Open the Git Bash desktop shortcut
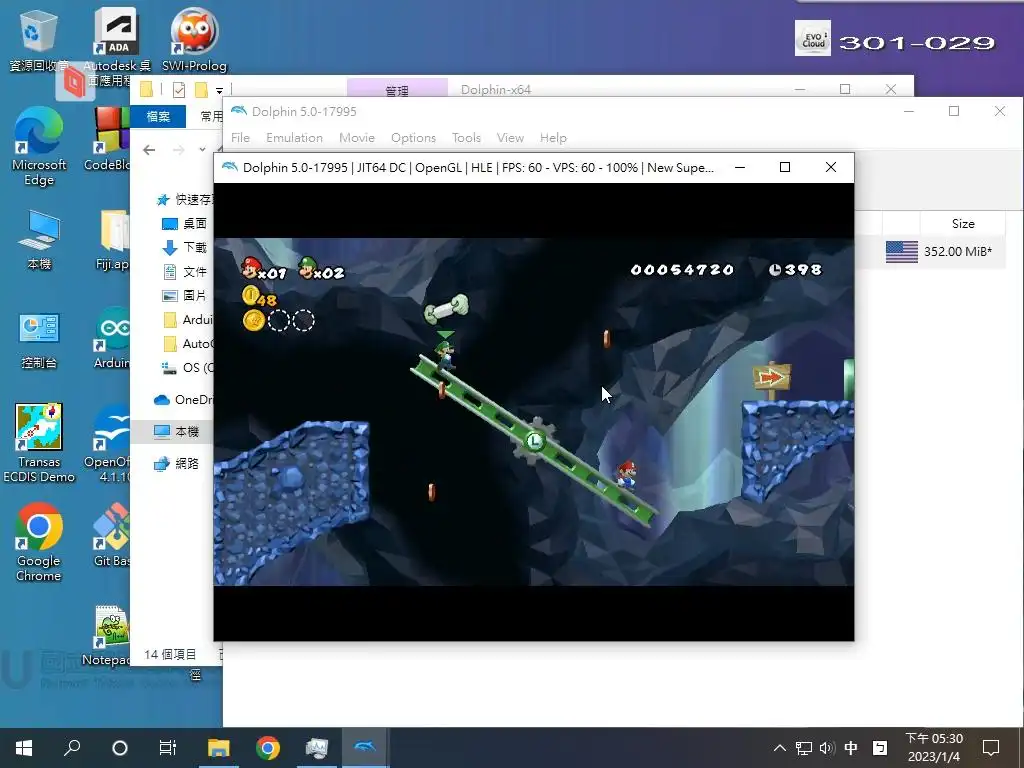Viewport: 1024px width, 768px height. (x=111, y=534)
